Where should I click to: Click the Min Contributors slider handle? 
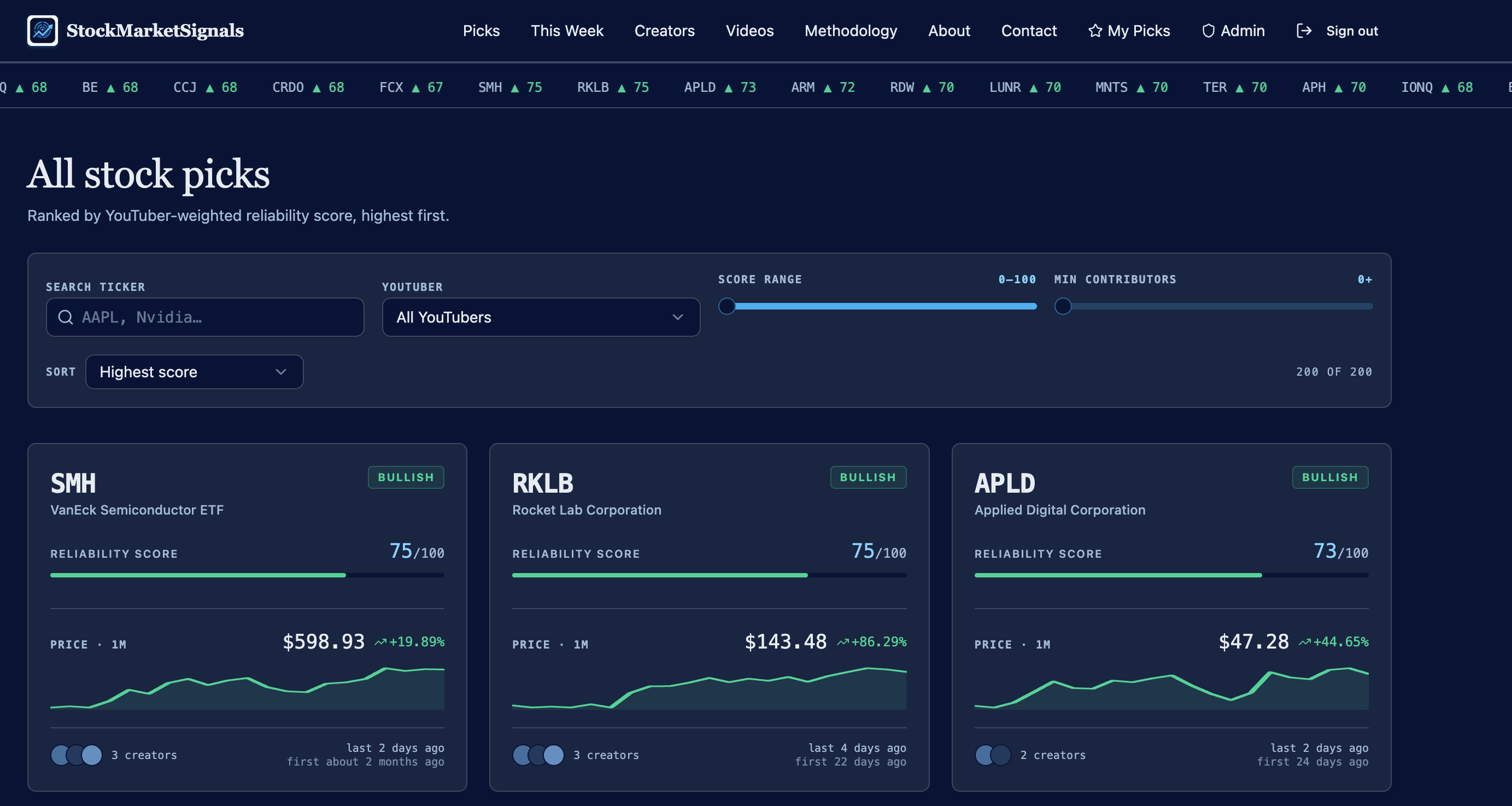(x=1063, y=306)
